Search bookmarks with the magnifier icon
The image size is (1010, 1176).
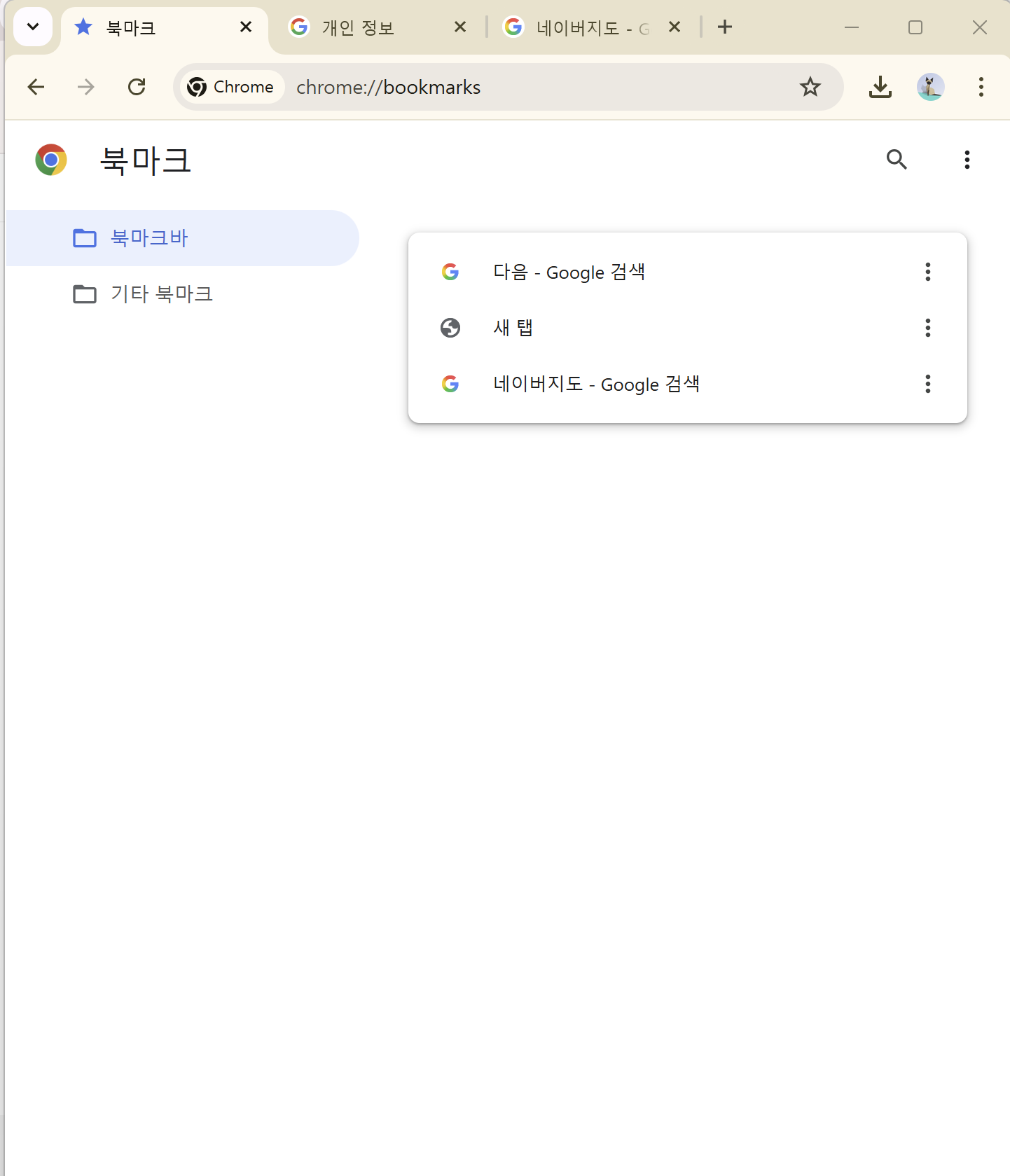(897, 160)
